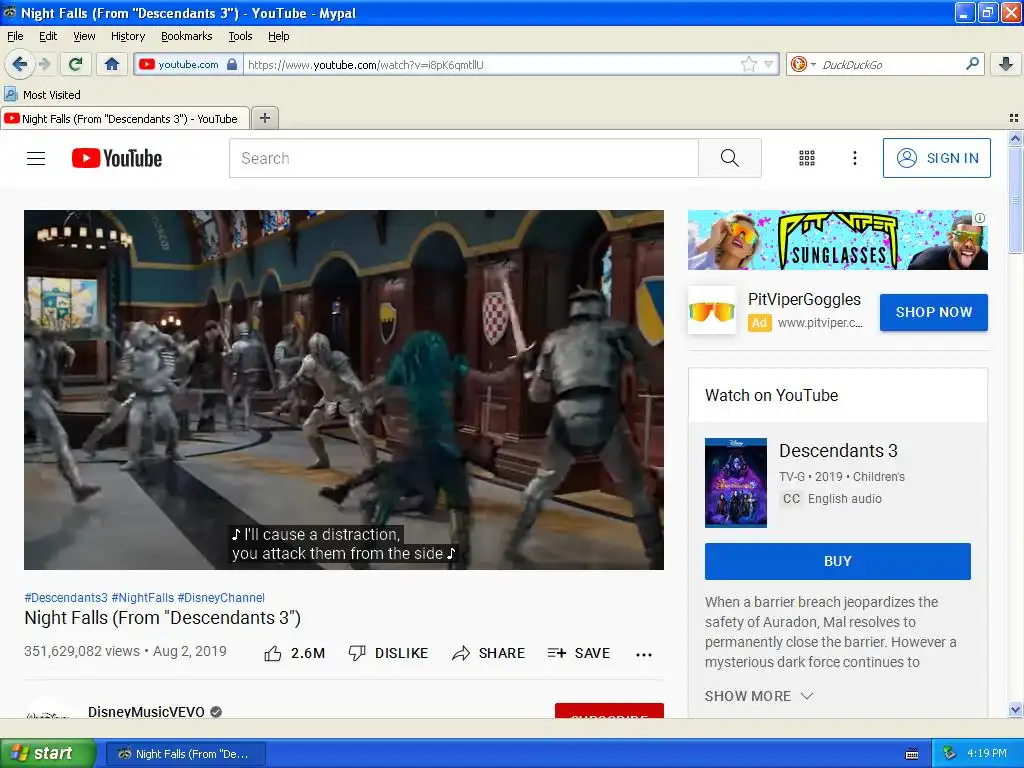Open the Edit menu
The width and height of the screenshot is (1024, 768).
coord(48,36)
